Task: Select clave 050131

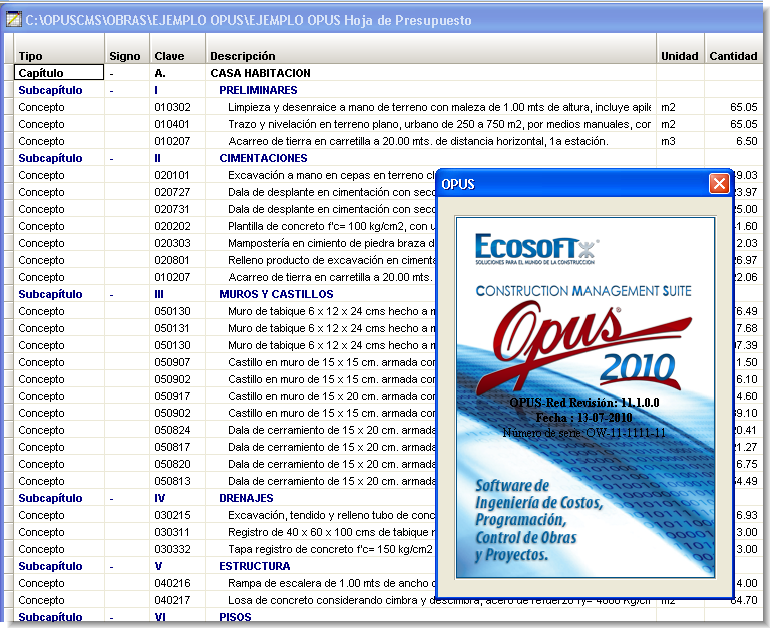Action: click(x=171, y=328)
